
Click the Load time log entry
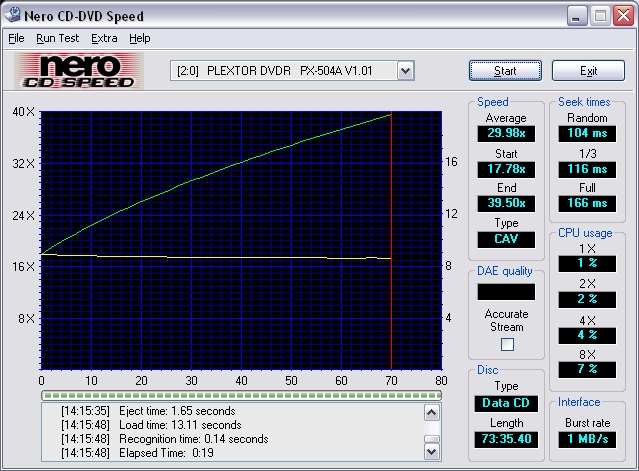(x=151, y=425)
